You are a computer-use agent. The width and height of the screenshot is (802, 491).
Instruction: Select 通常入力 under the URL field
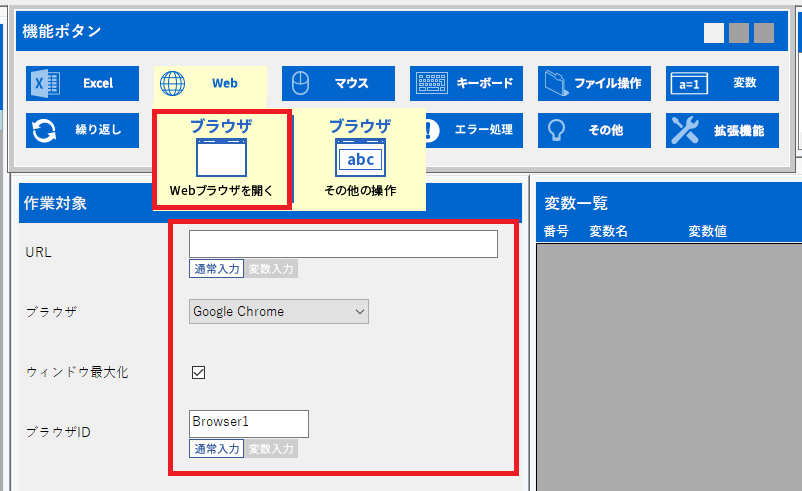[x=216, y=269]
